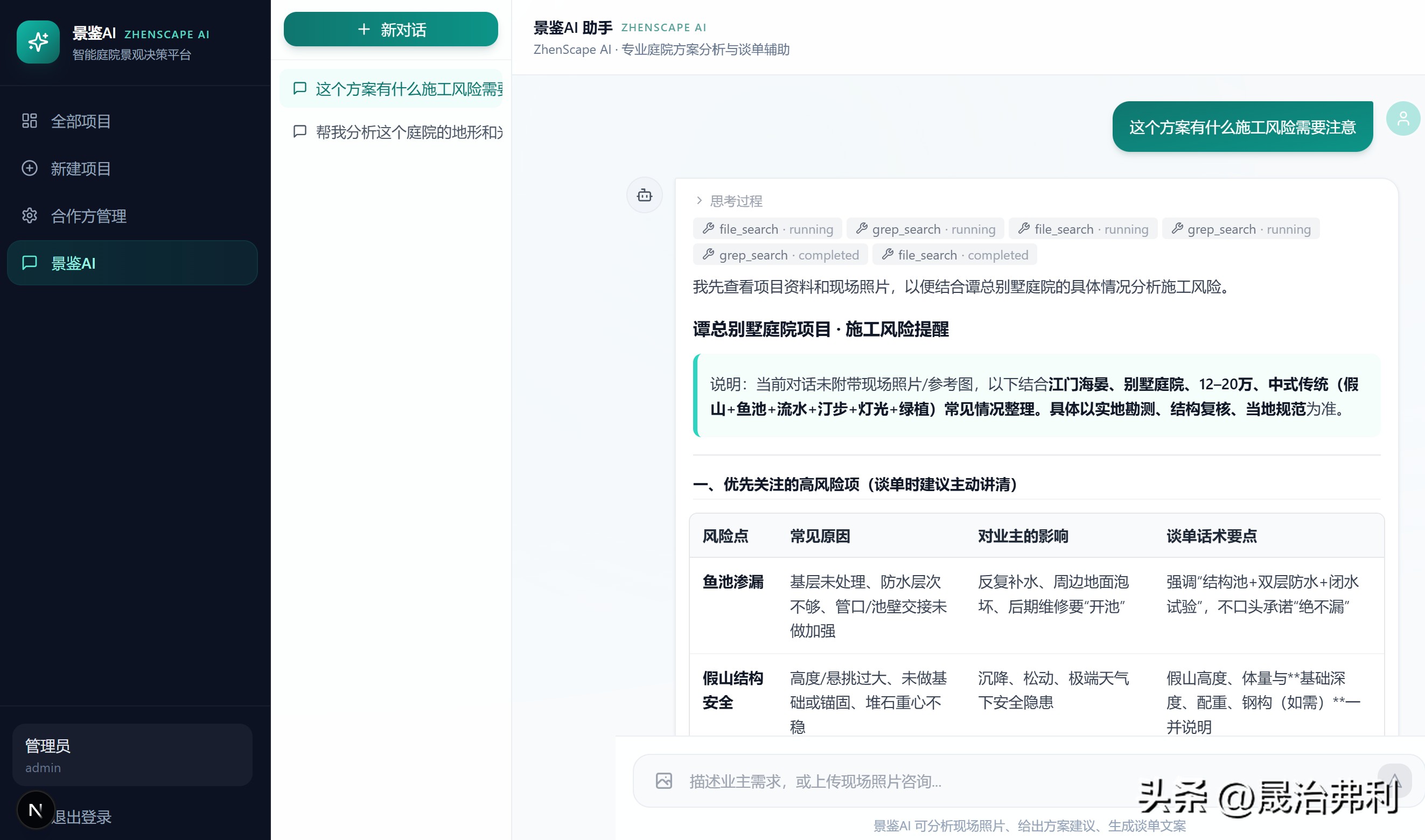Click the image upload icon in input box

tap(663, 781)
